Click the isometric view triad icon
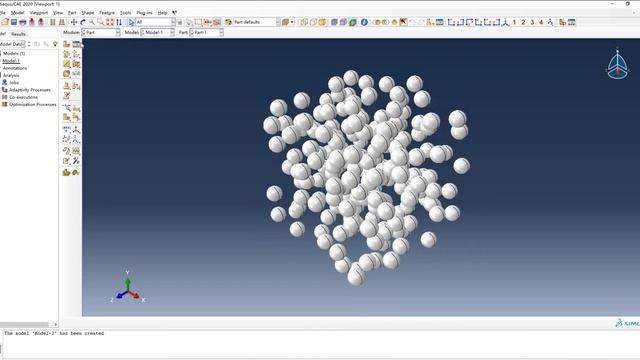This screenshot has height=360, width=640. pos(505,22)
